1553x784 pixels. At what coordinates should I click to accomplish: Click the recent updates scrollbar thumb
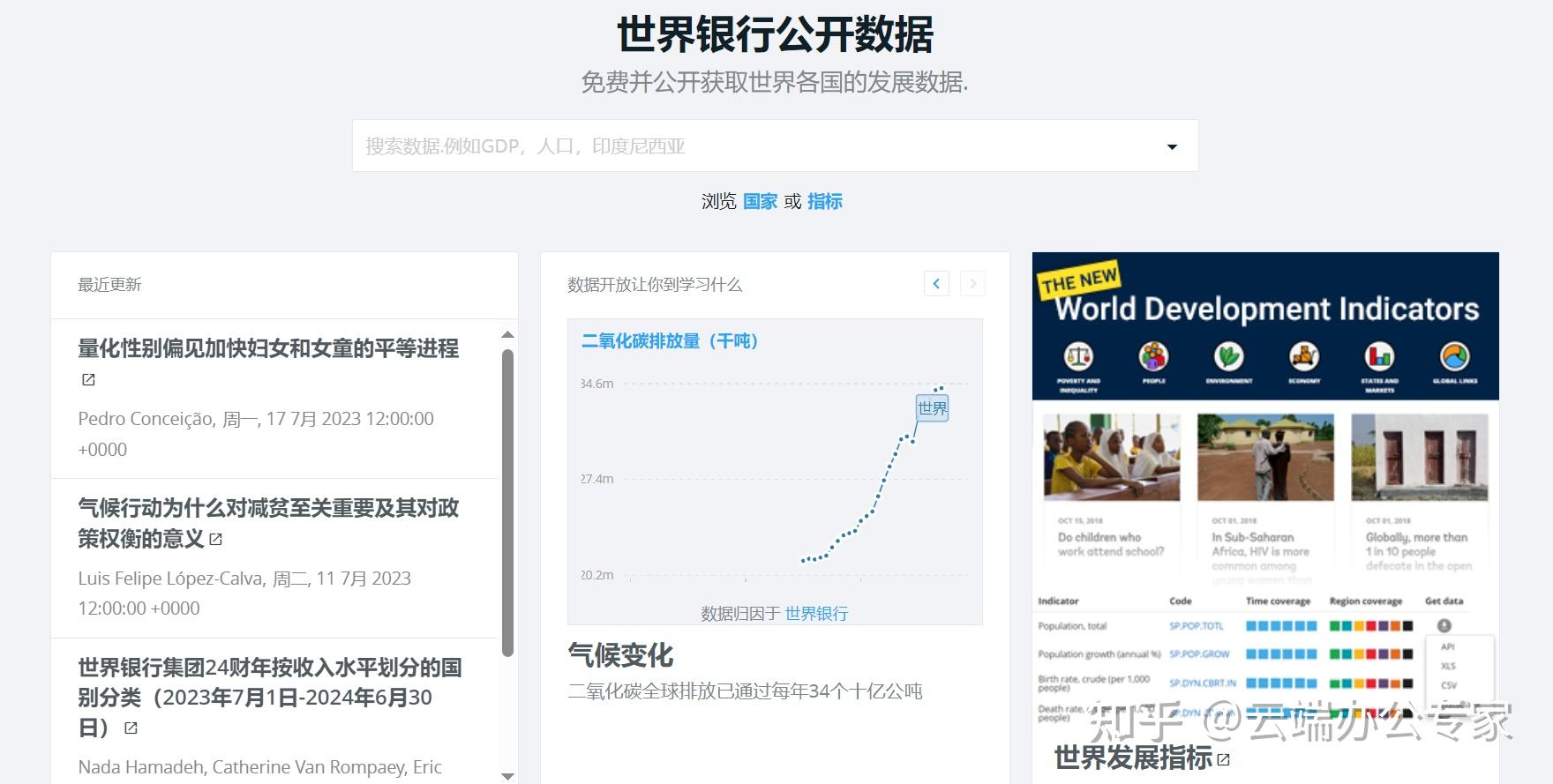[507, 503]
